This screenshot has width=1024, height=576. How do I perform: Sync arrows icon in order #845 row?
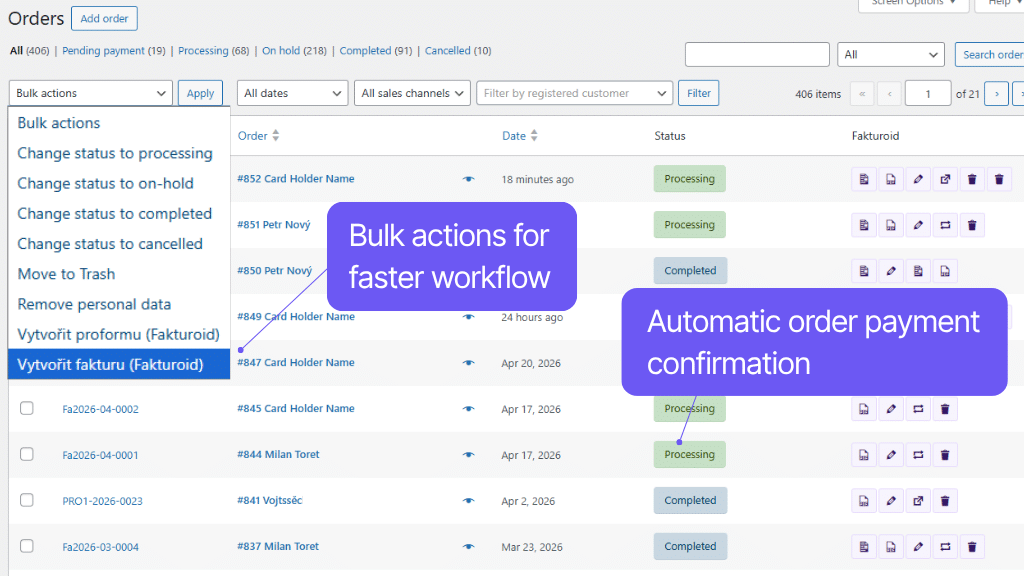(918, 409)
